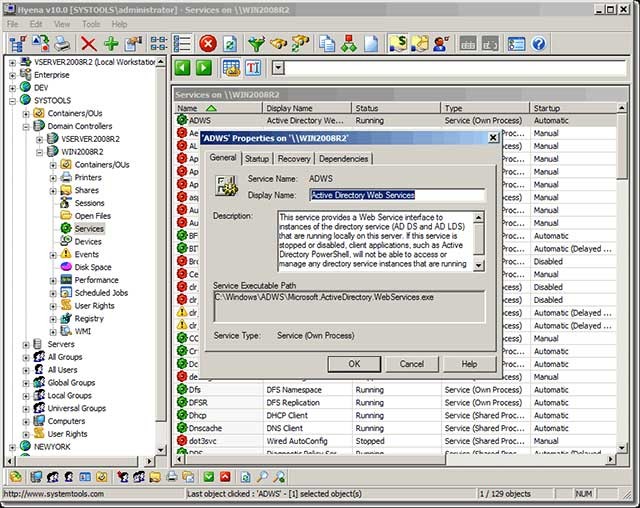Click the Display Name text field

point(396,195)
